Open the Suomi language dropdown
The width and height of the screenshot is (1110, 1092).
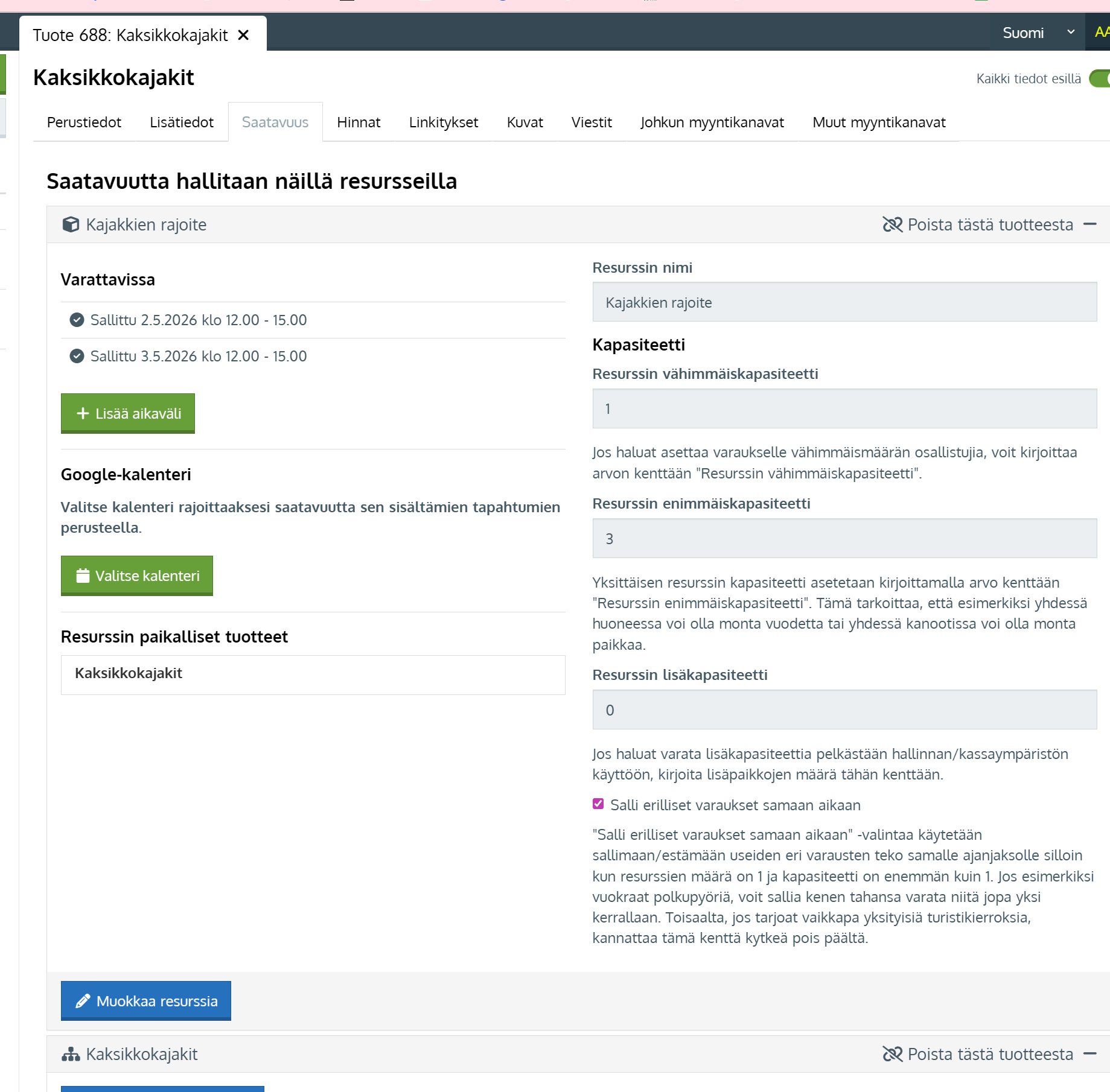(x=1038, y=33)
